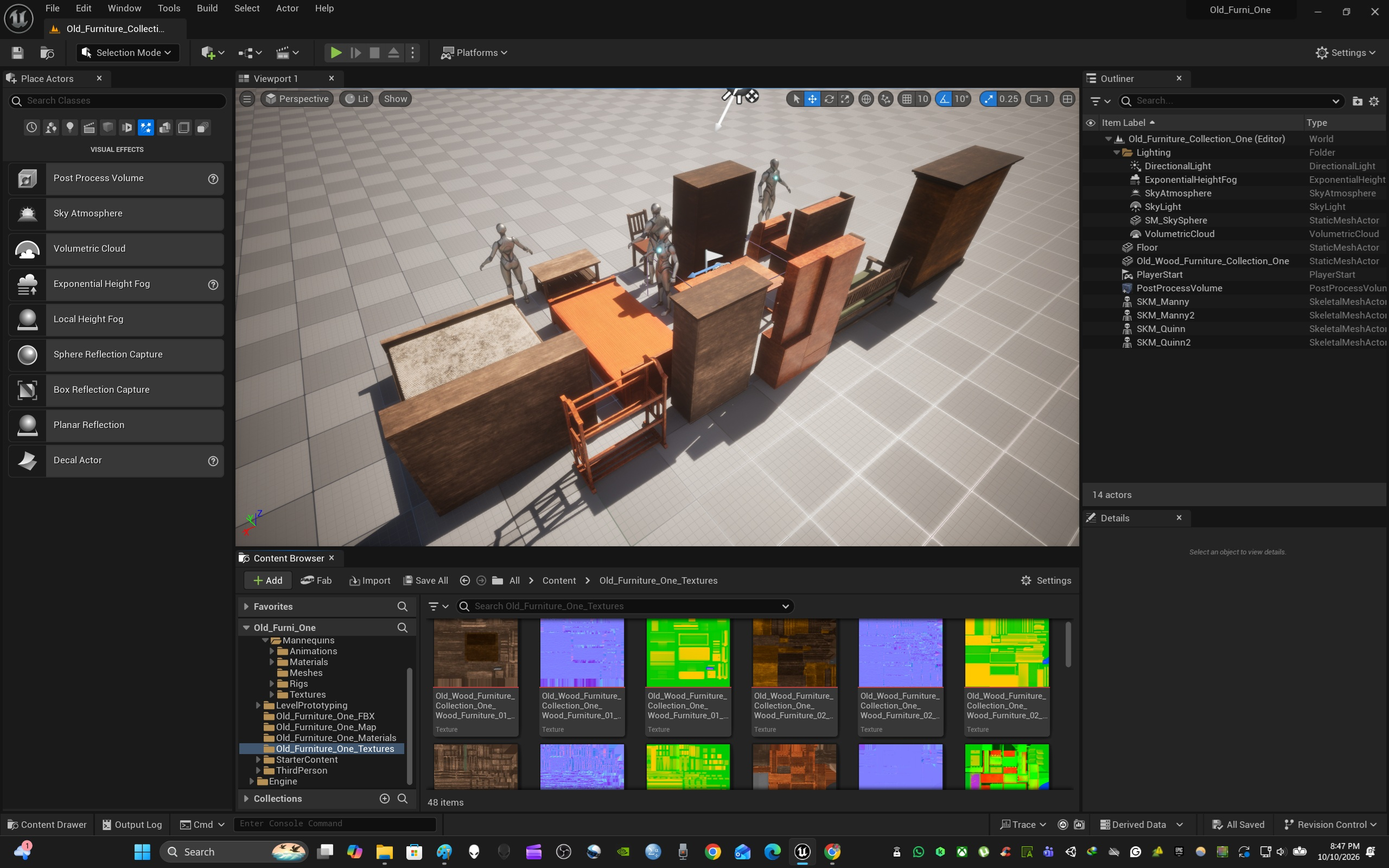Click the Content breadcrumb in the path bar
Viewport: 1389px width, 868px height.
559,580
